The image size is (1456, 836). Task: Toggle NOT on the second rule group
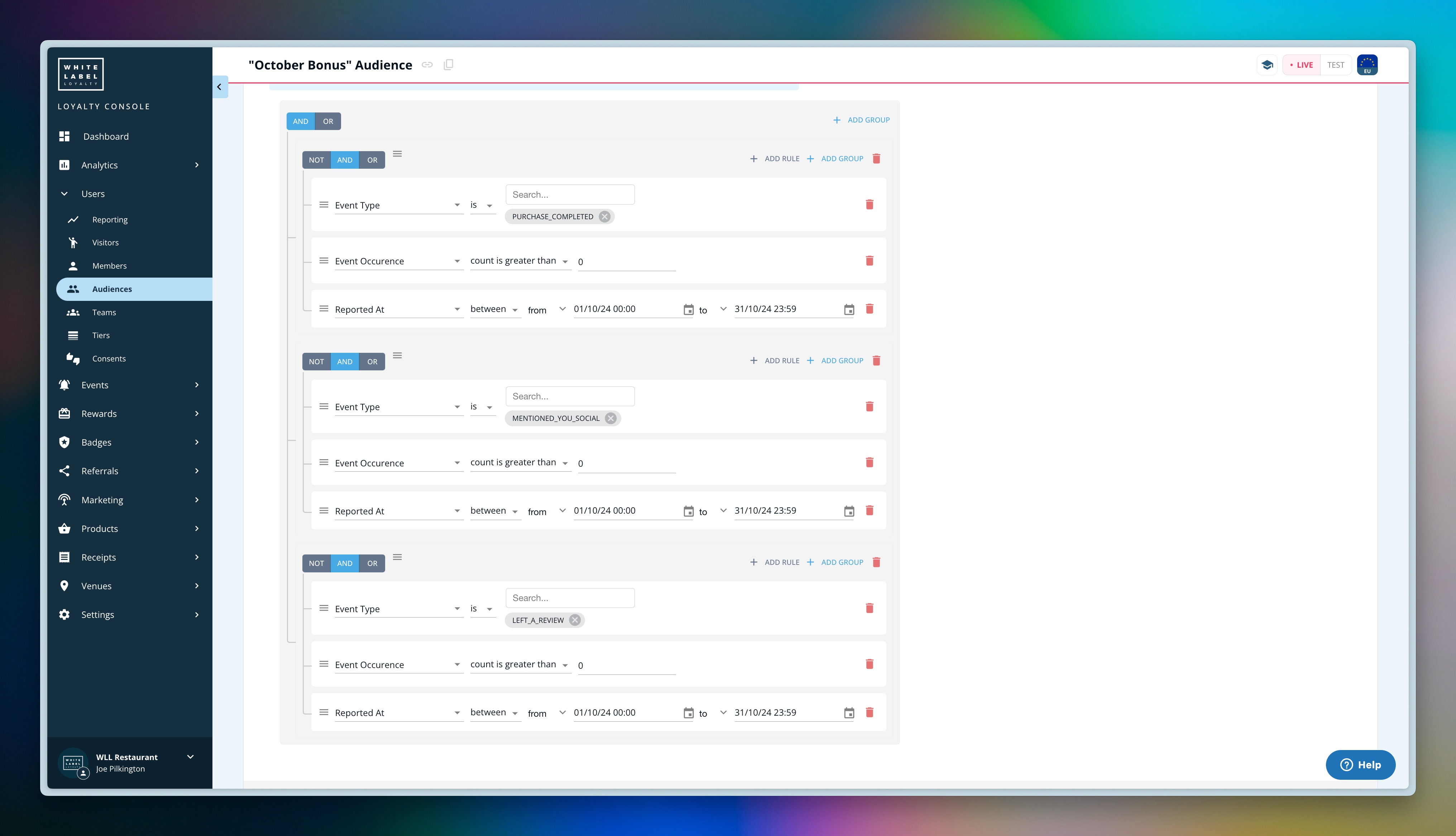316,362
